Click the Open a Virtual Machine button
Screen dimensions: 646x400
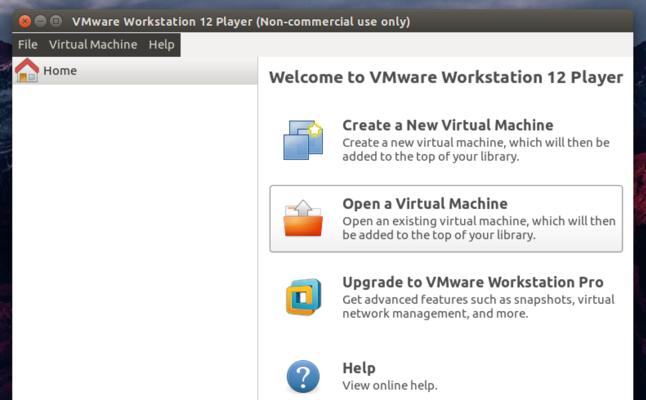pos(446,219)
